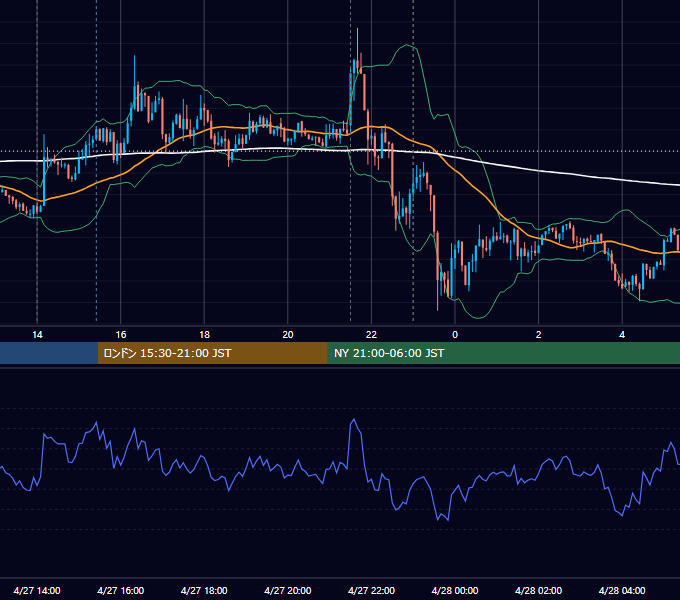The image size is (680, 600).
Task: Click the time axis label 16
Action: tap(121, 335)
